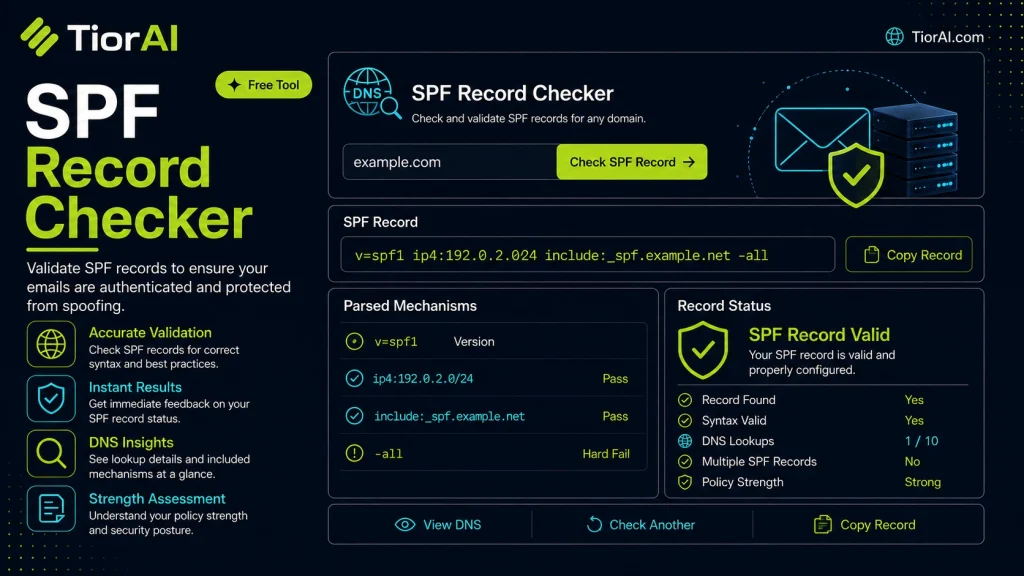Click the Syntax Valid check icon

685,421
